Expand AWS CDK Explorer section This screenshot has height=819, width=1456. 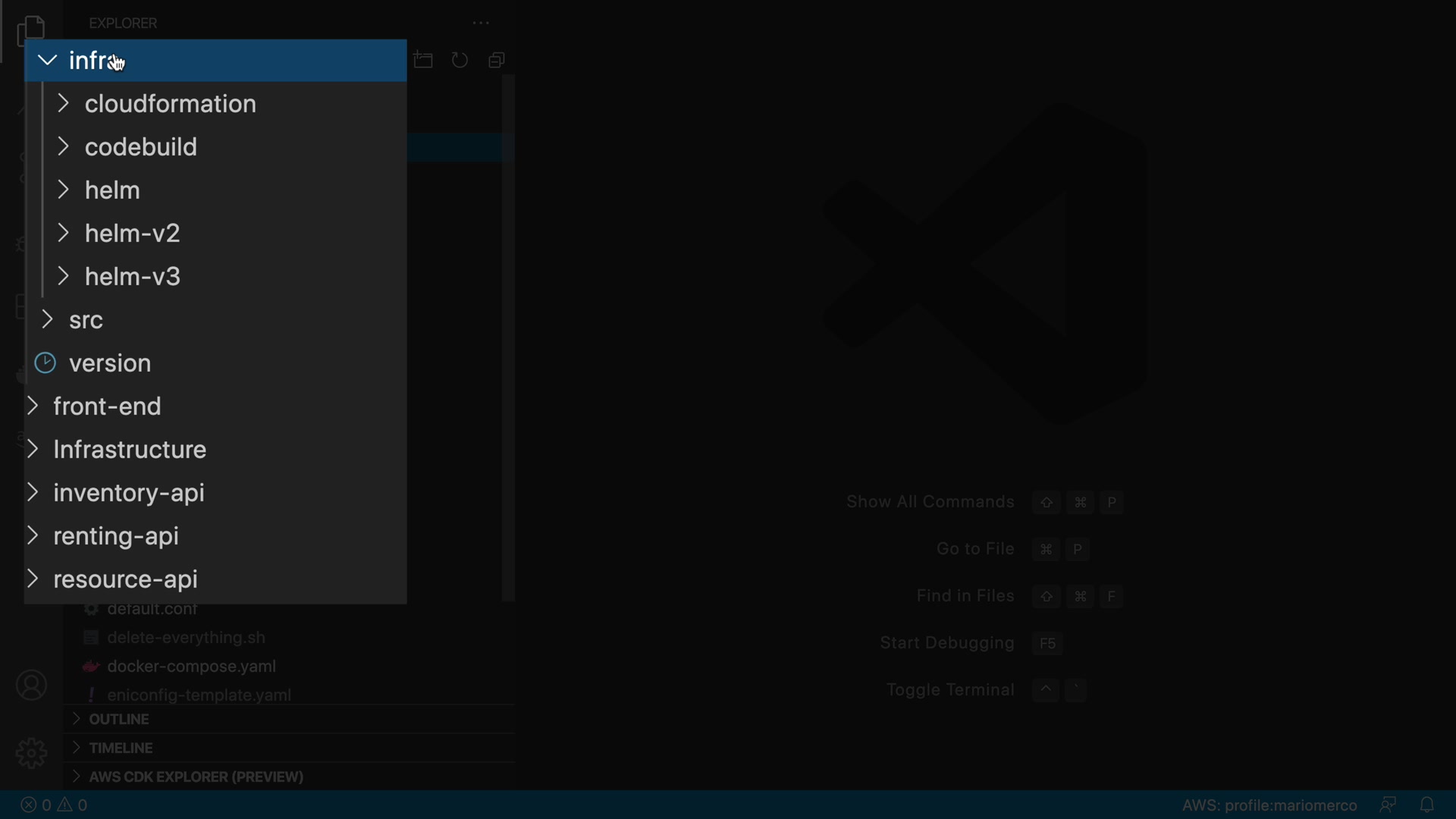[x=196, y=777]
